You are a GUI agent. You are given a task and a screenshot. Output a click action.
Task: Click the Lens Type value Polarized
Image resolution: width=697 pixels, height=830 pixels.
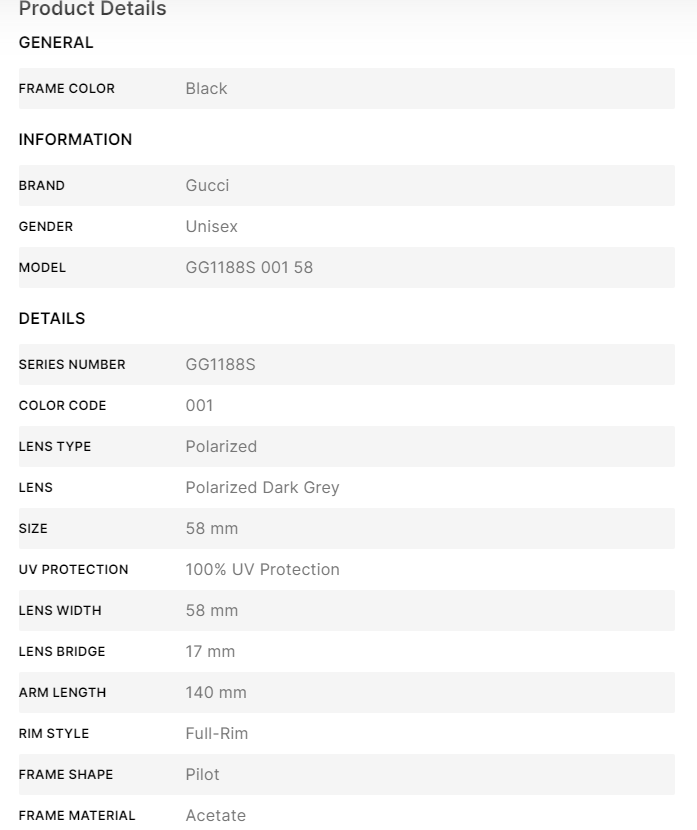[221, 447]
